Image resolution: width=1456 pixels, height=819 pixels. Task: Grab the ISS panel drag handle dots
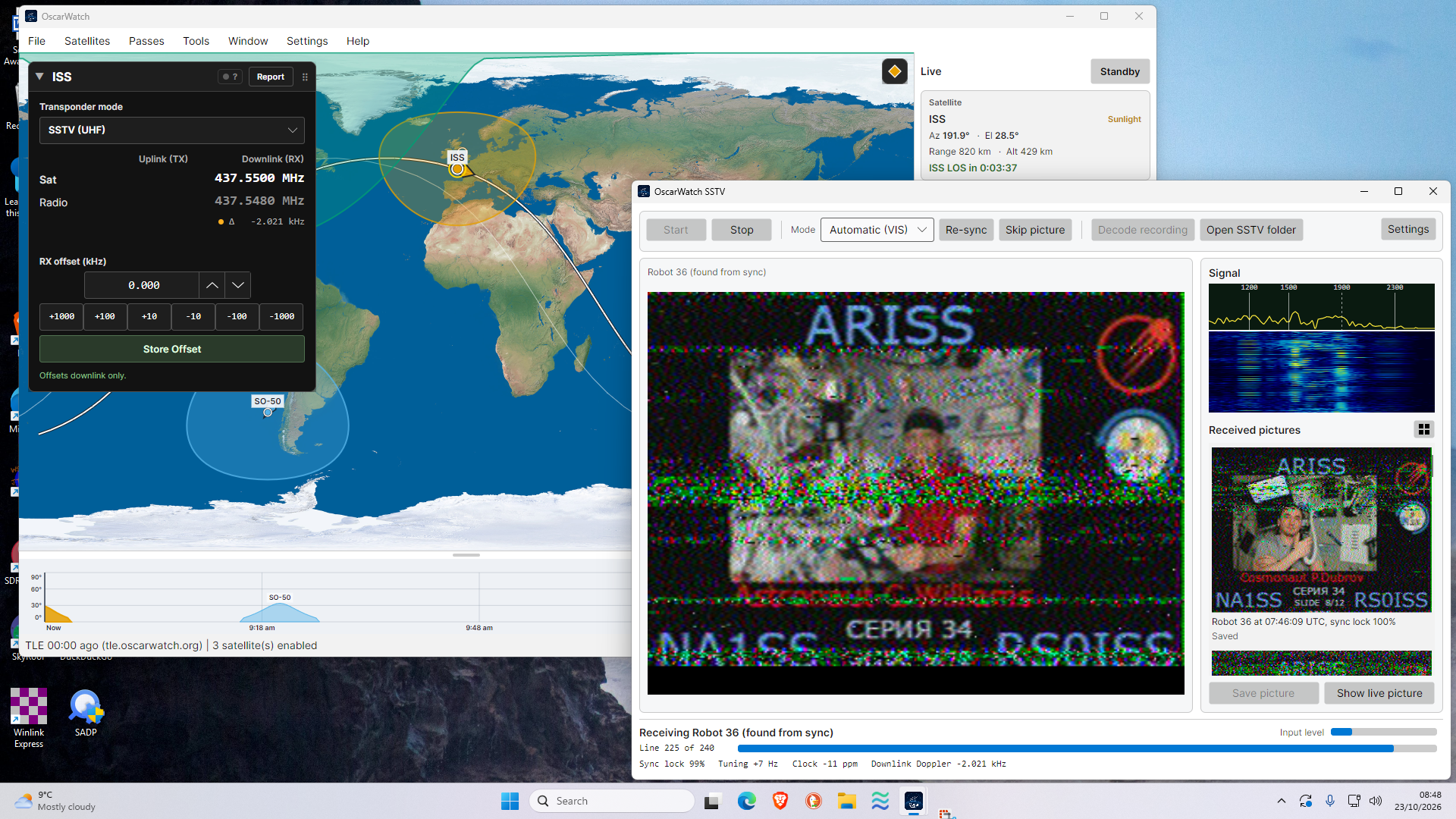tap(305, 77)
